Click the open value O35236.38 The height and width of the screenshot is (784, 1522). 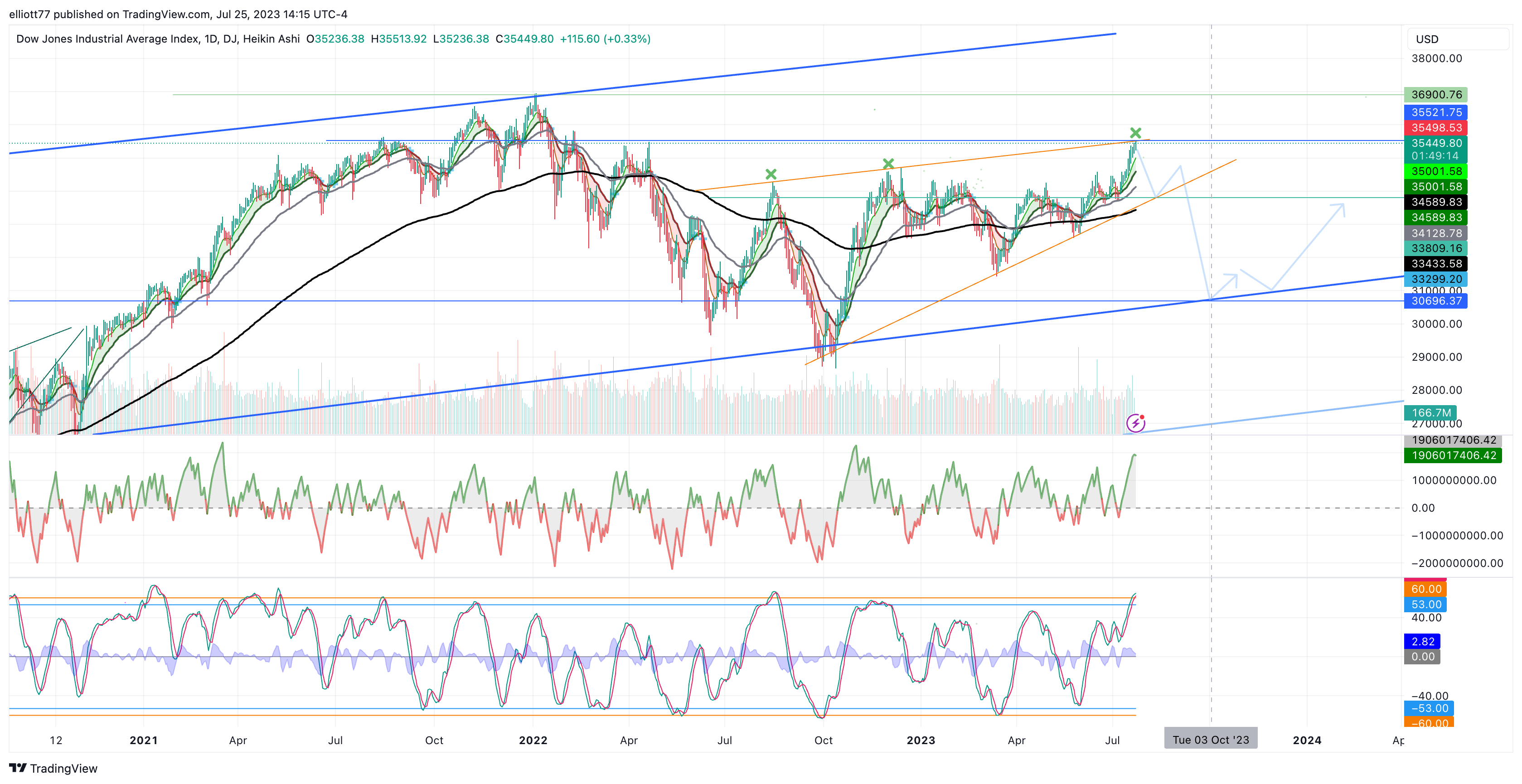tap(335, 39)
